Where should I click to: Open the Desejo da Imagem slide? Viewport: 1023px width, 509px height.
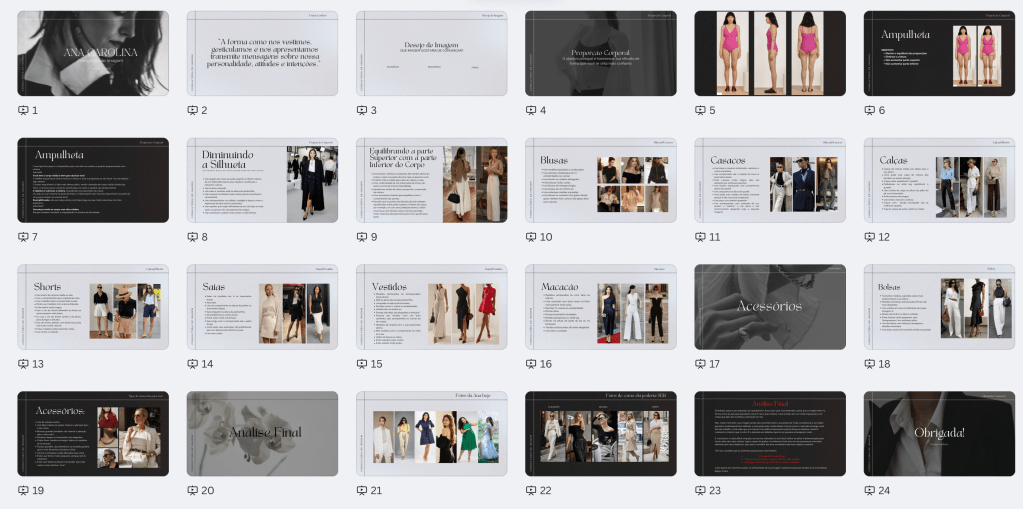click(431, 53)
